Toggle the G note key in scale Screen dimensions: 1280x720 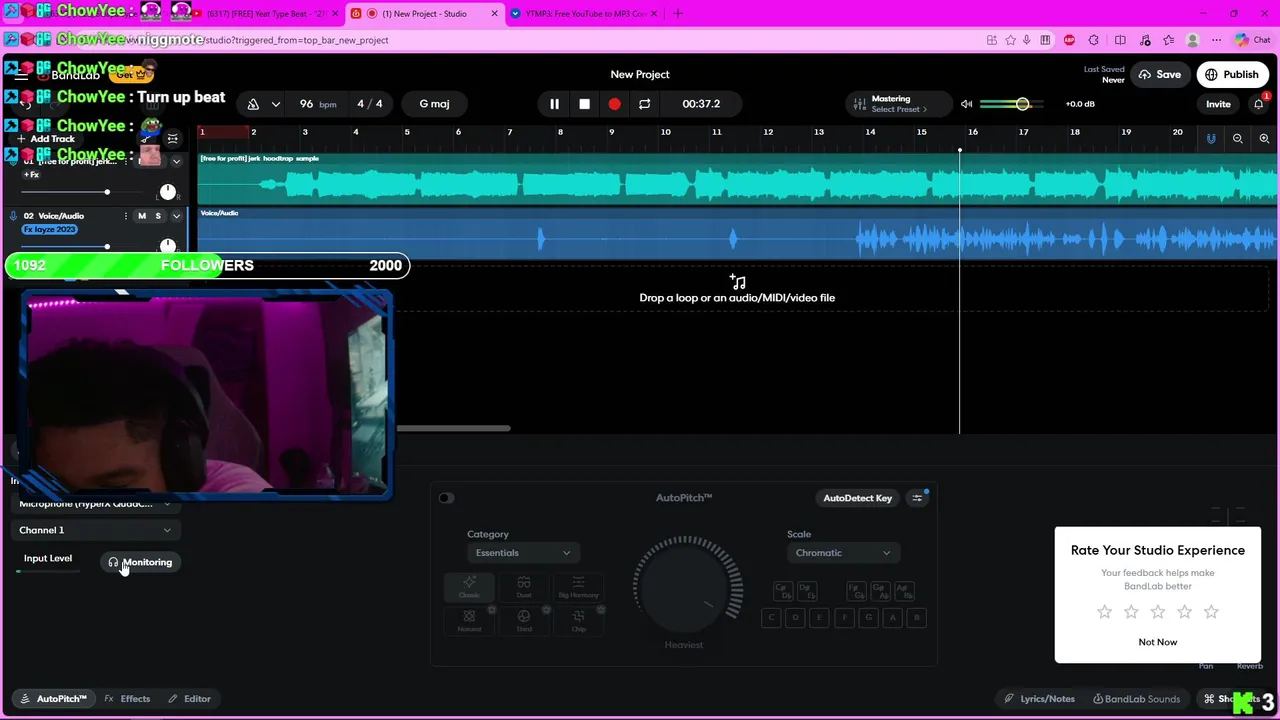[868, 618]
